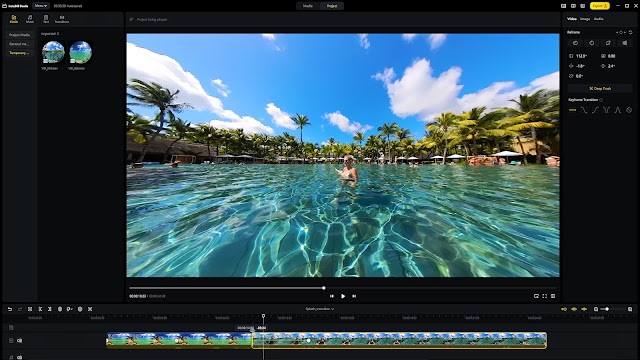640x360 pixels.
Task: Click the yellow Export button
Action: [600, 6]
